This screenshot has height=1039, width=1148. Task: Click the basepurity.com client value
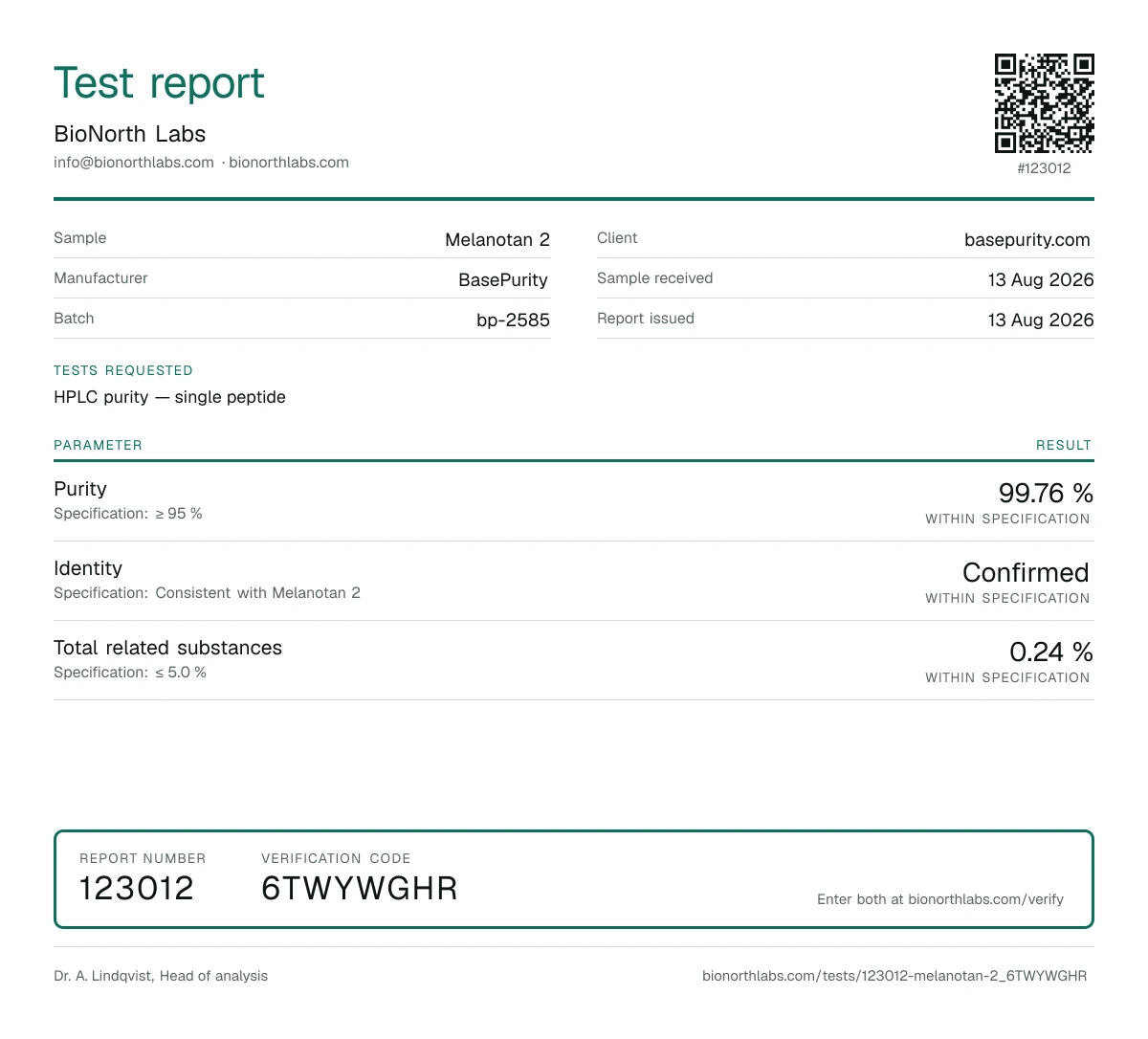pyautogui.click(x=1027, y=240)
